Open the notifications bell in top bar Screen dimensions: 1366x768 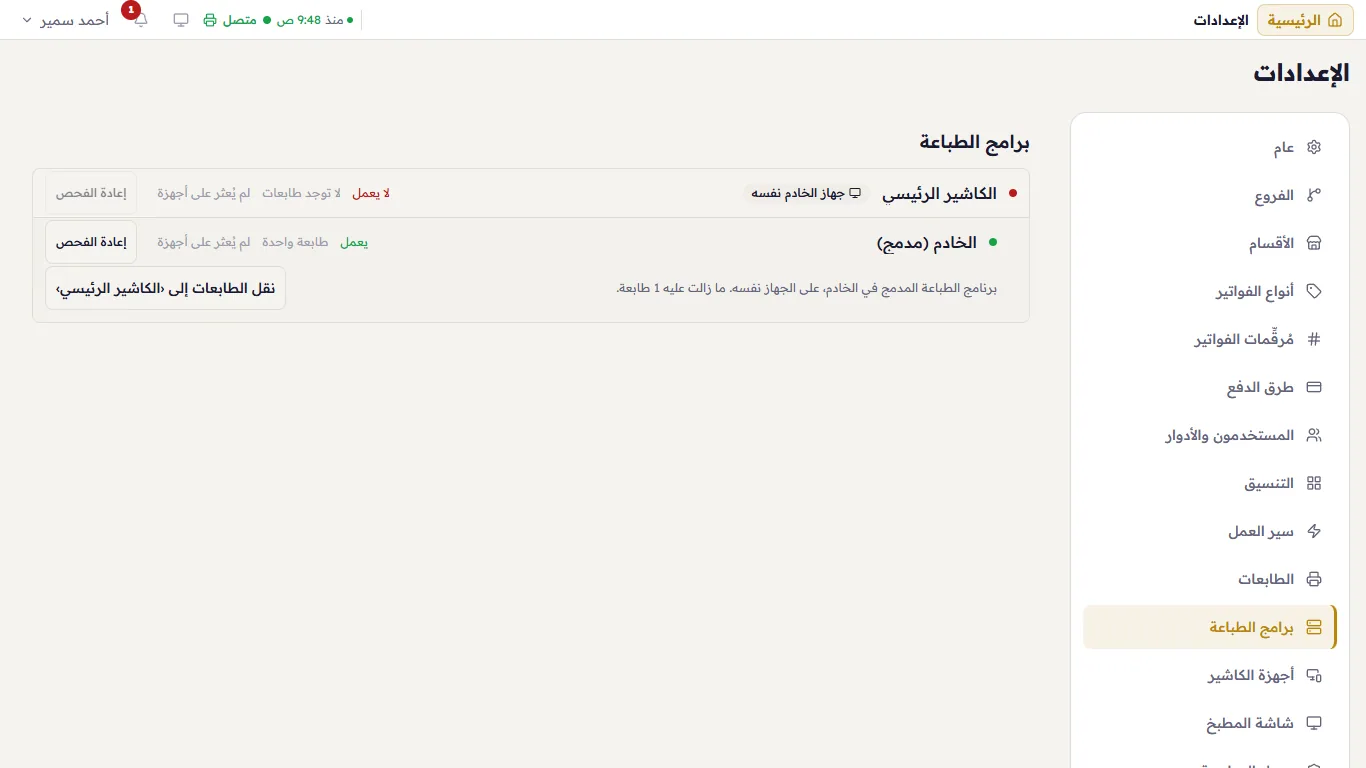click(140, 20)
